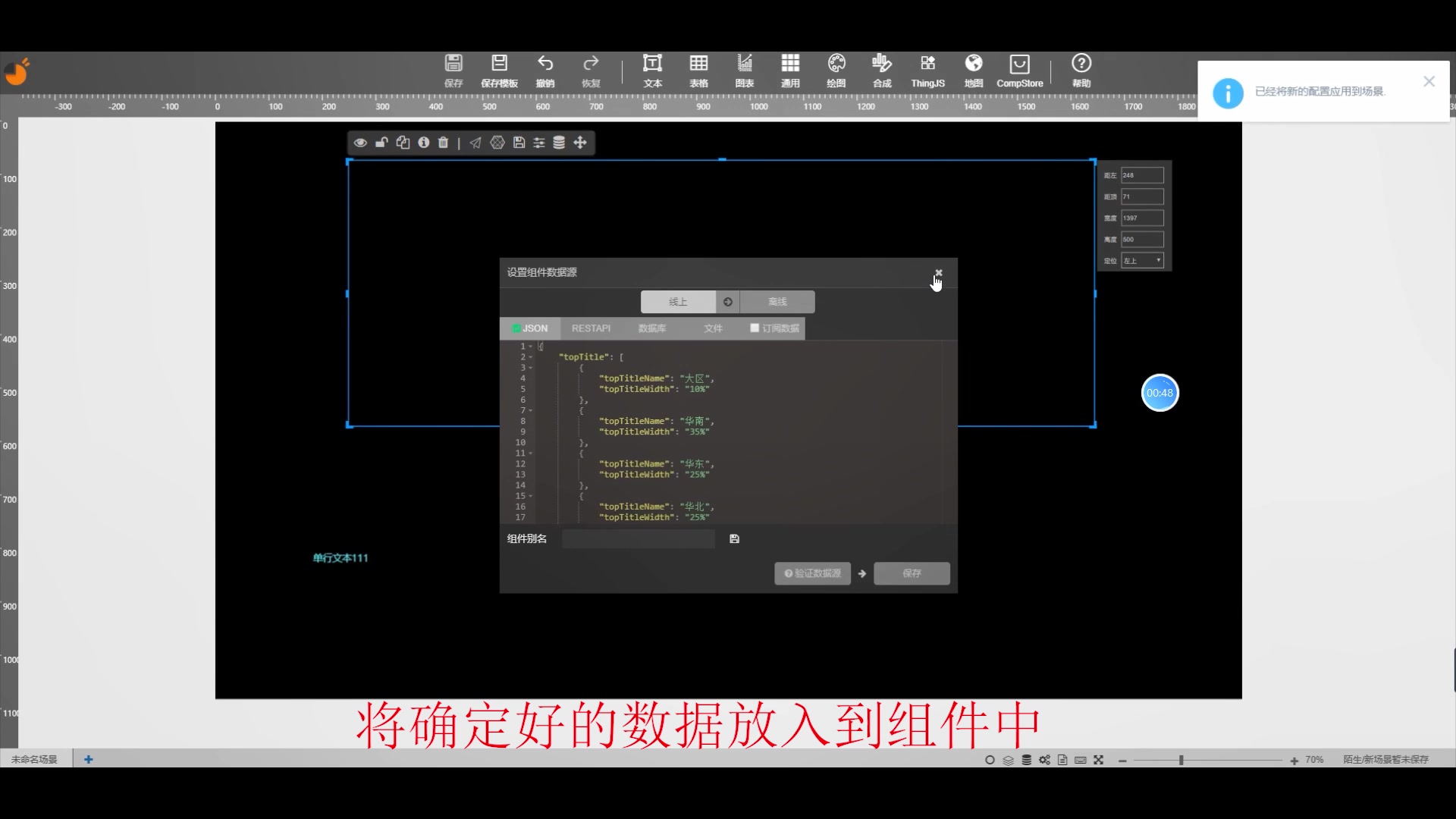The image size is (1456, 819).
Task: Select the 文本 text tool
Action: [651, 71]
